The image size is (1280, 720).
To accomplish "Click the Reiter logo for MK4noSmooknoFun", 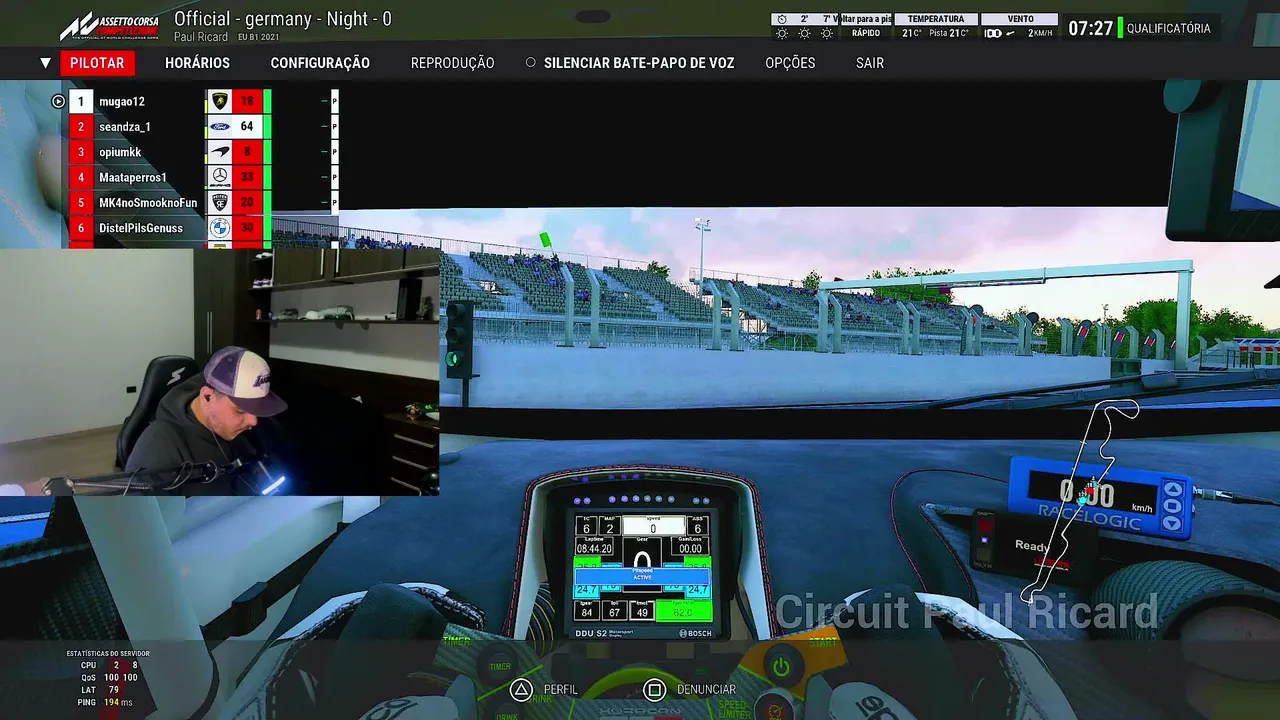I will point(219,203).
